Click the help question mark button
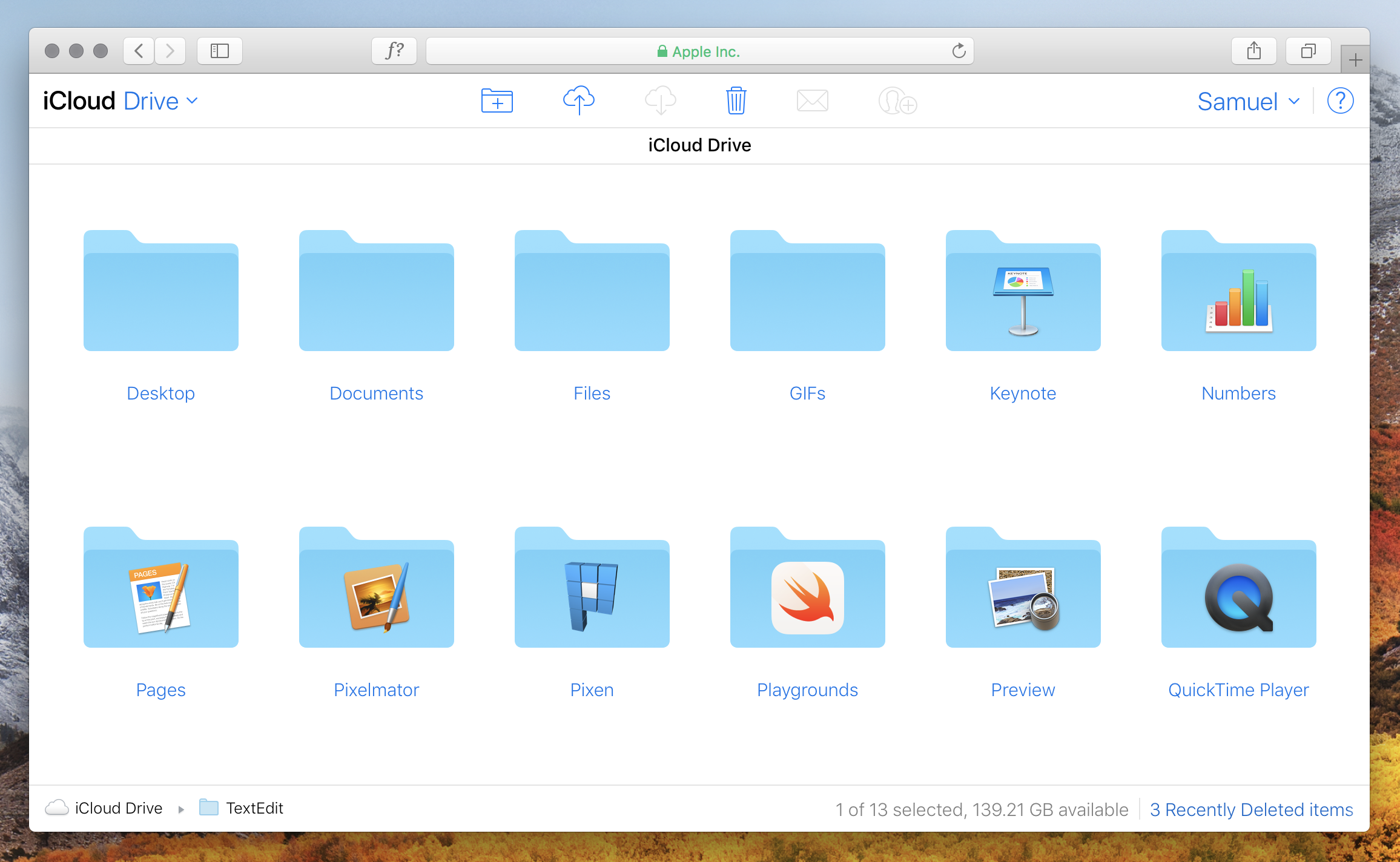 [x=1340, y=100]
